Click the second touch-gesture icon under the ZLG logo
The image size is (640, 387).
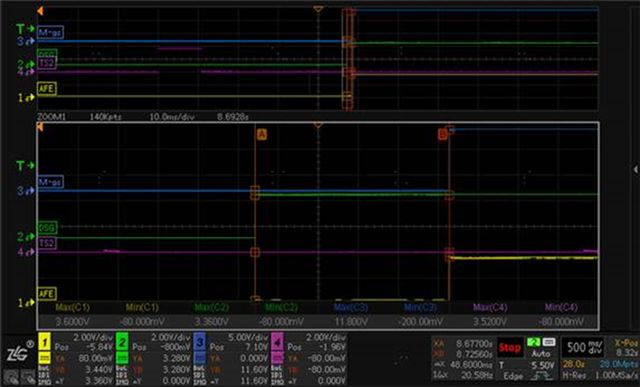[28, 377]
